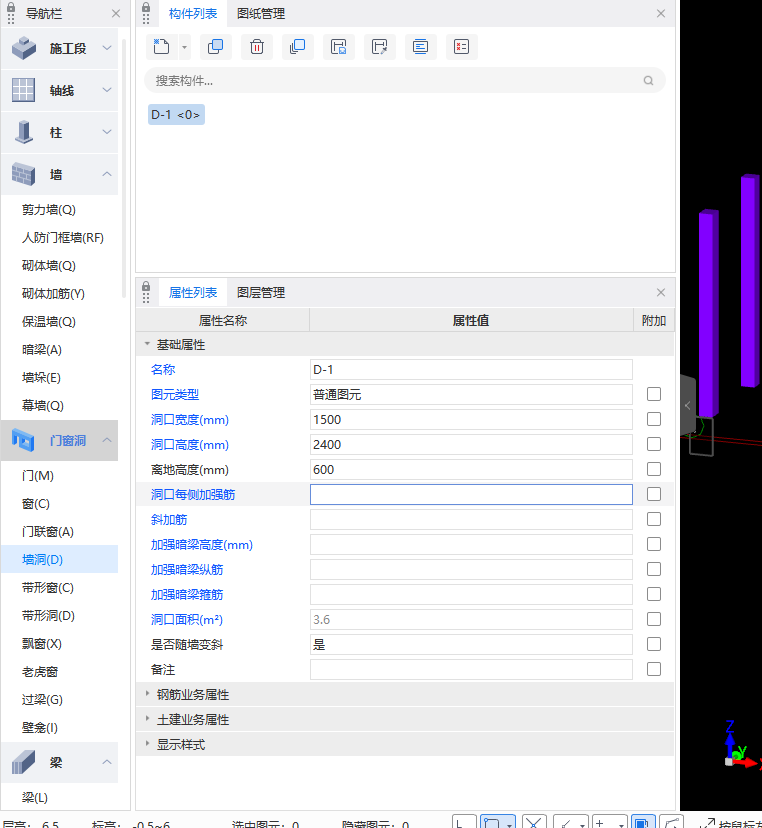
Task: Click the new component icon in toolbar
Action: pos(162,47)
